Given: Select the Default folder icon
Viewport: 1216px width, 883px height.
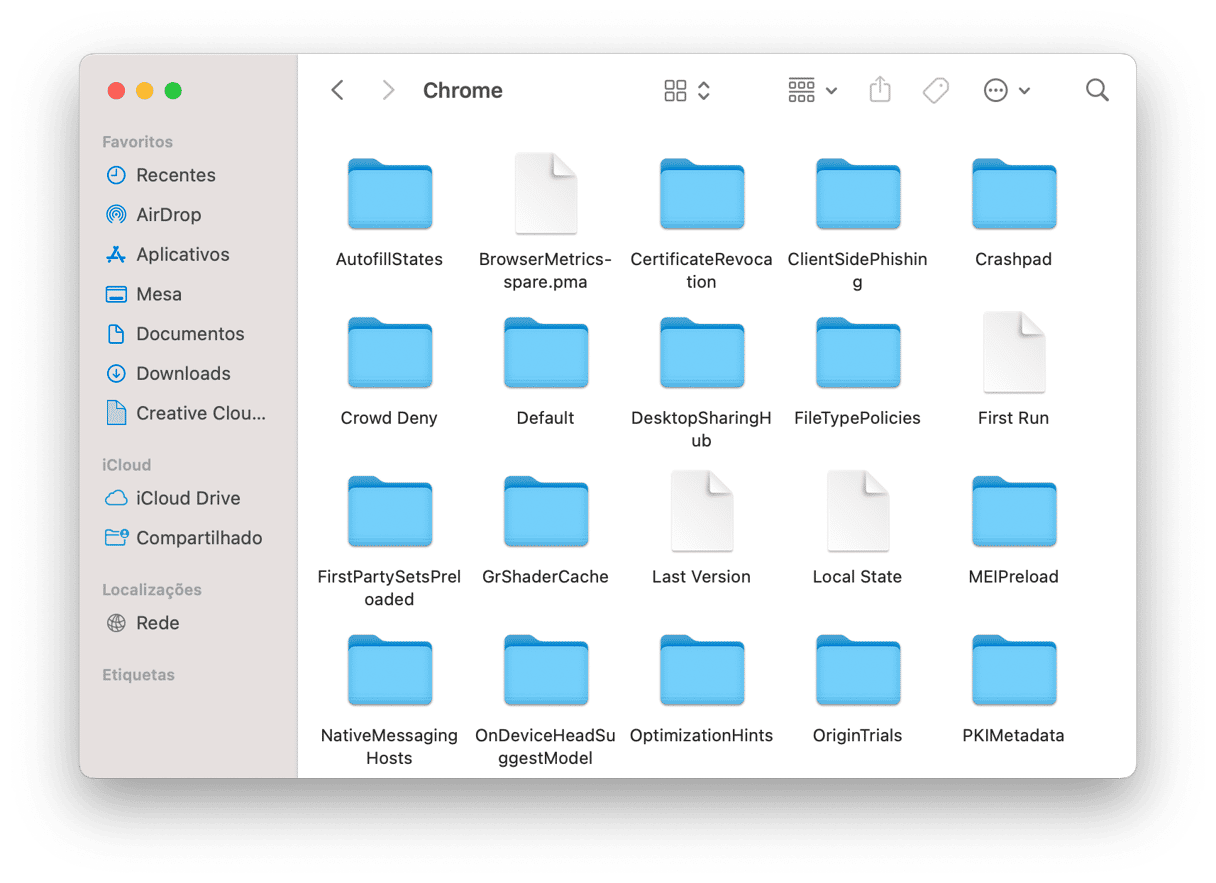Looking at the screenshot, I should click(546, 352).
